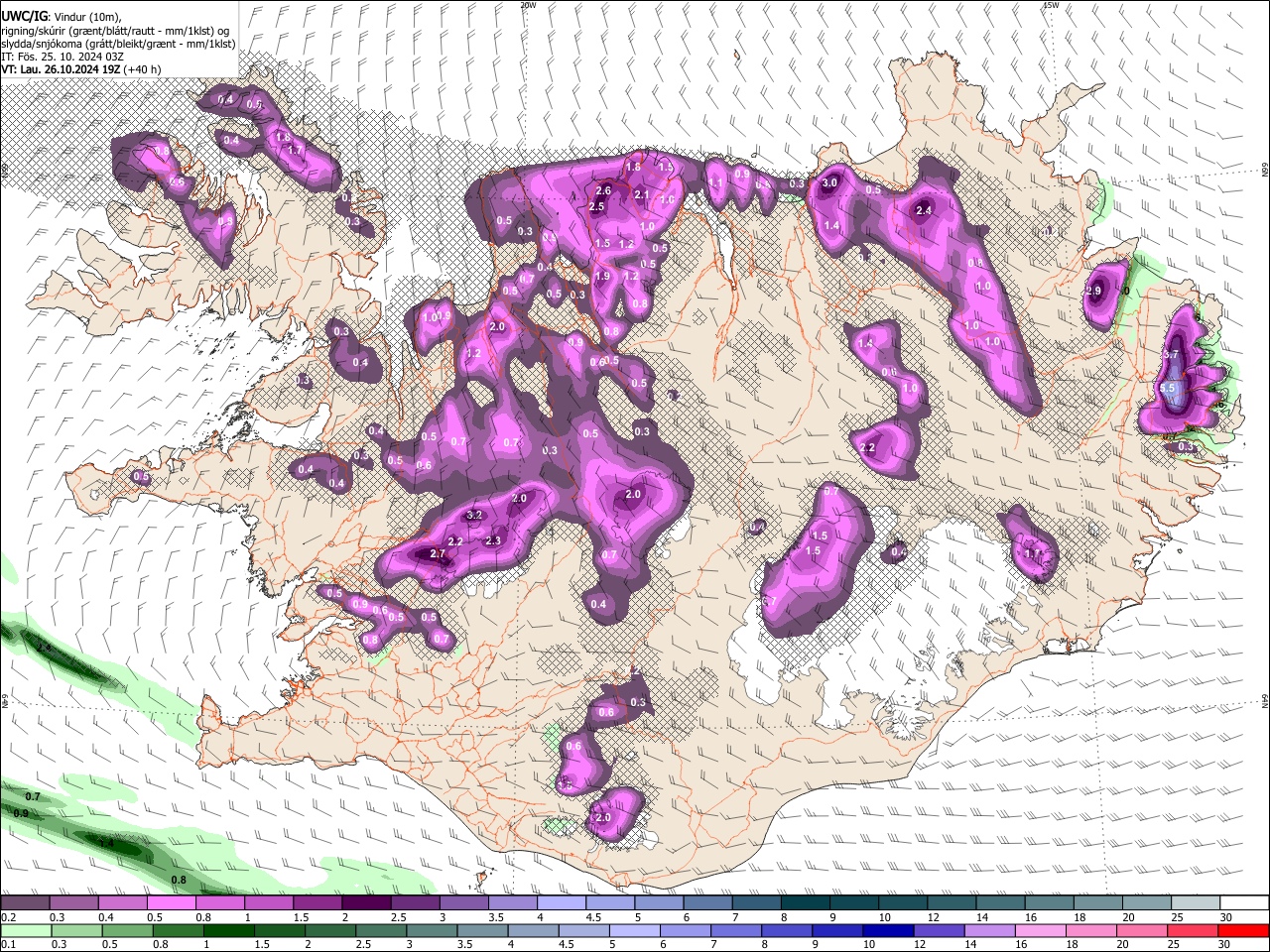1270x952 pixels.
Task: Click the '(+40 h)' forecast offset text
Action: (144, 69)
